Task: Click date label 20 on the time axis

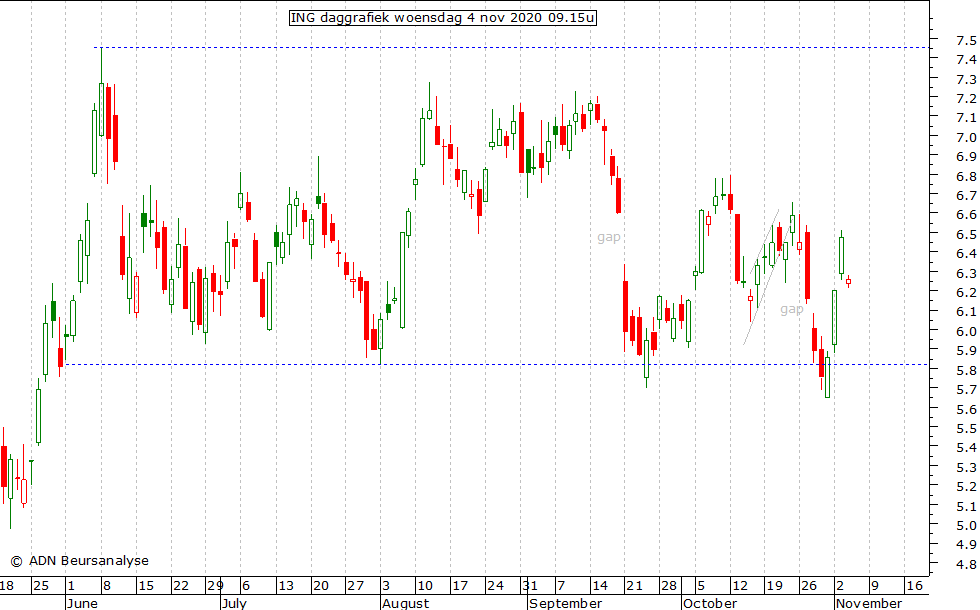Action: [321, 586]
